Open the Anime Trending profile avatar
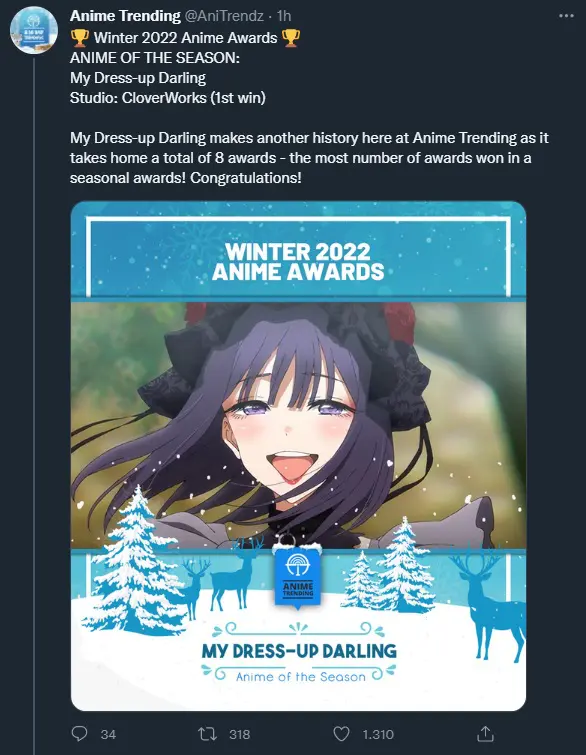 click(x=34, y=30)
